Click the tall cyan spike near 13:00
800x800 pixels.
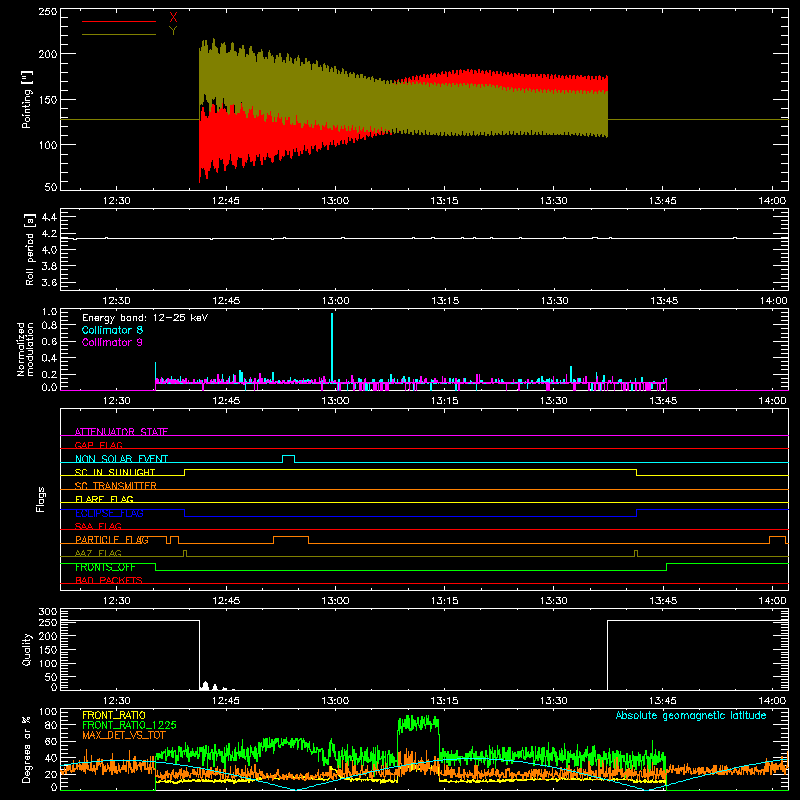332,347
